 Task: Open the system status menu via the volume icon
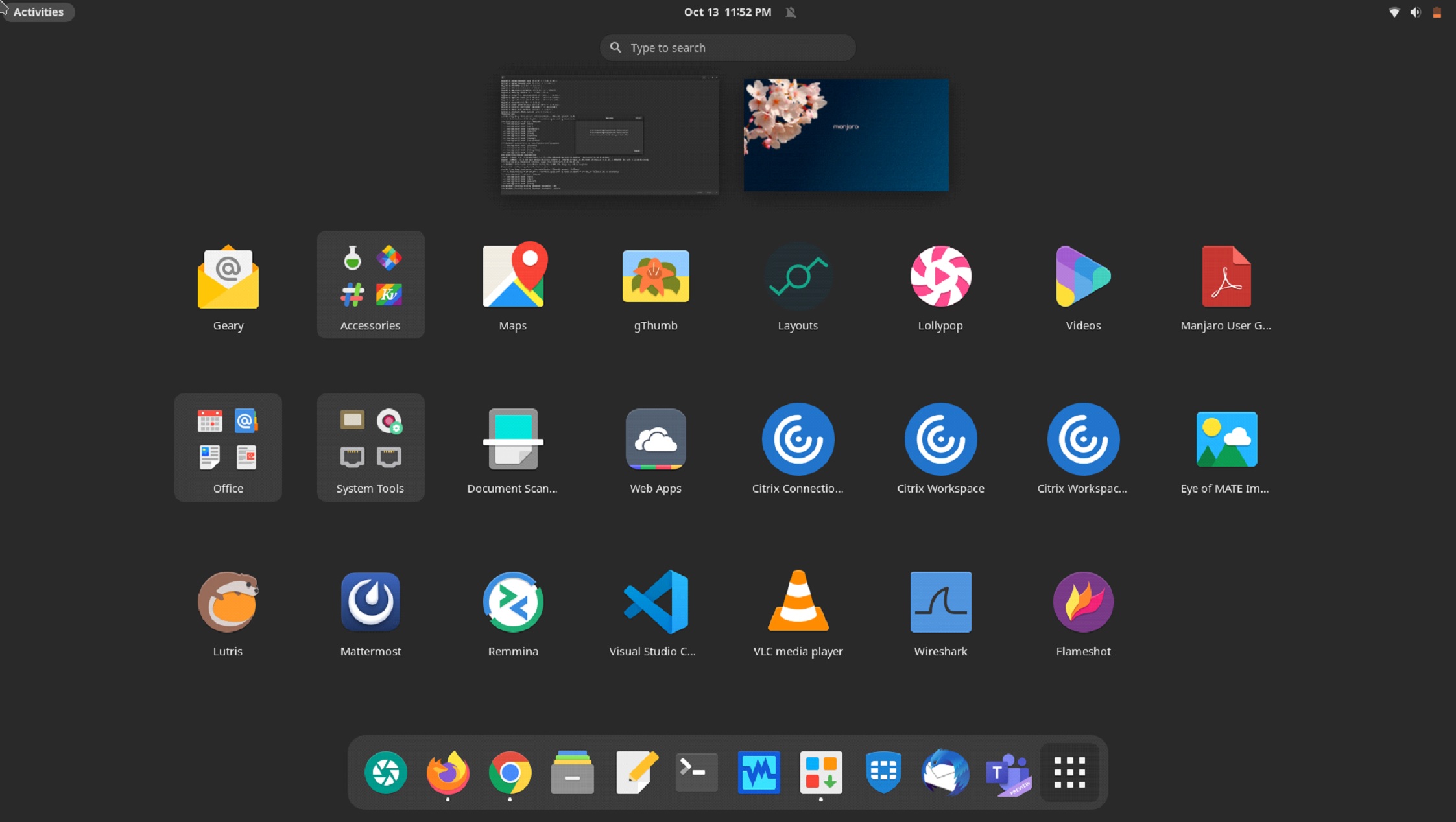pyautogui.click(x=1415, y=12)
